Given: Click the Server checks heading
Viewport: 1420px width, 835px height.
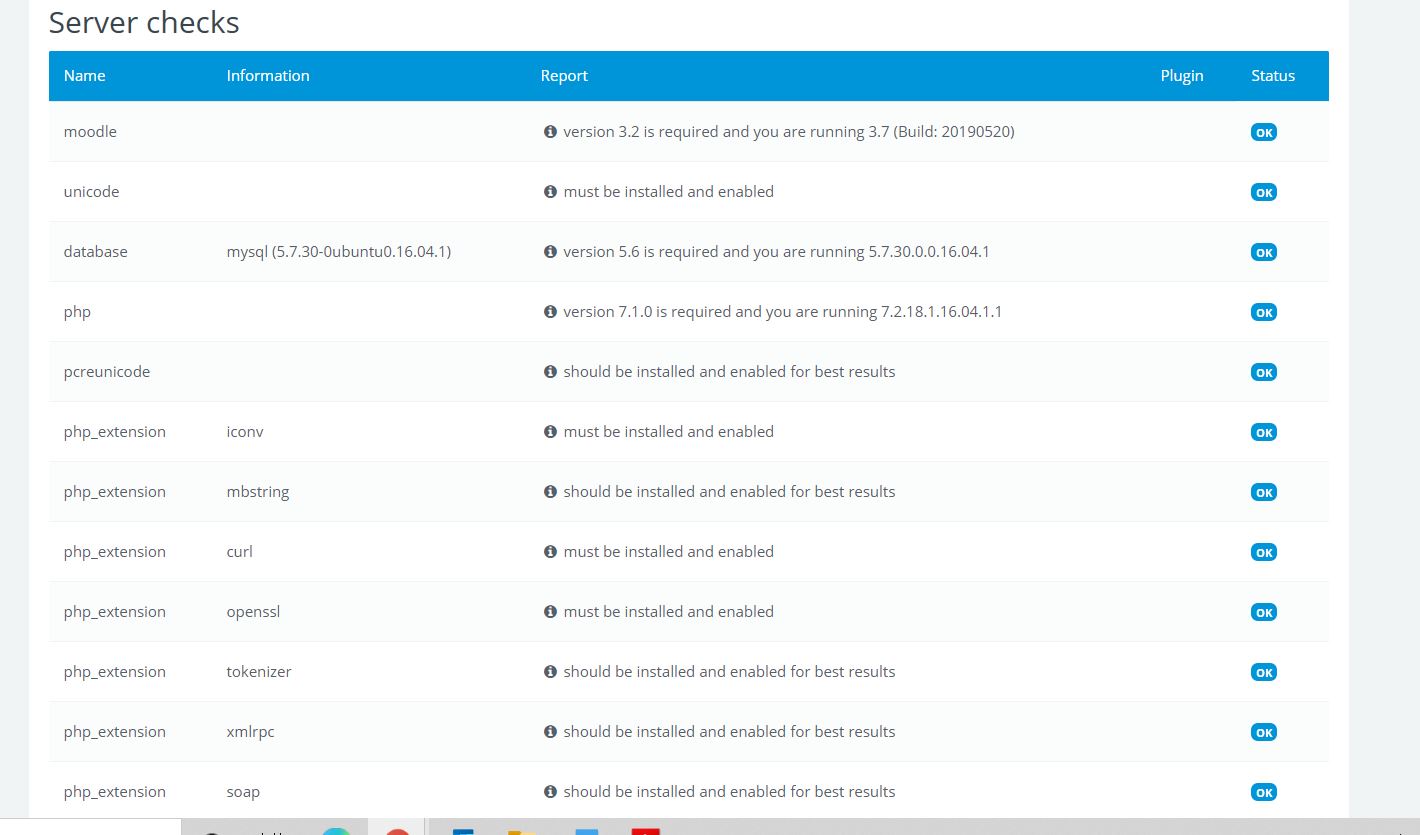Looking at the screenshot, I should click(x=144, y=22).
